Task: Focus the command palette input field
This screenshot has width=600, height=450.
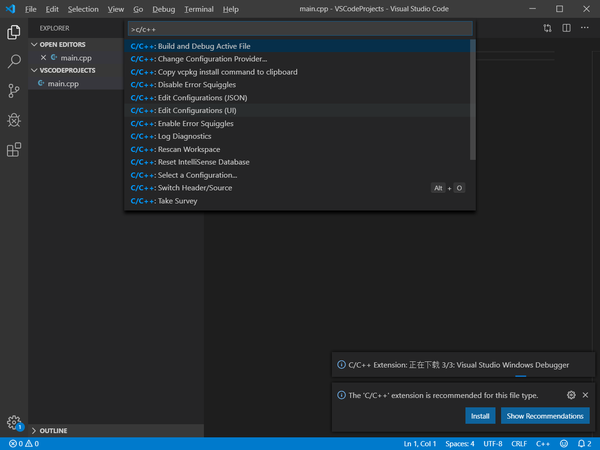Action: pyautogui.click(x=300, y=29)
